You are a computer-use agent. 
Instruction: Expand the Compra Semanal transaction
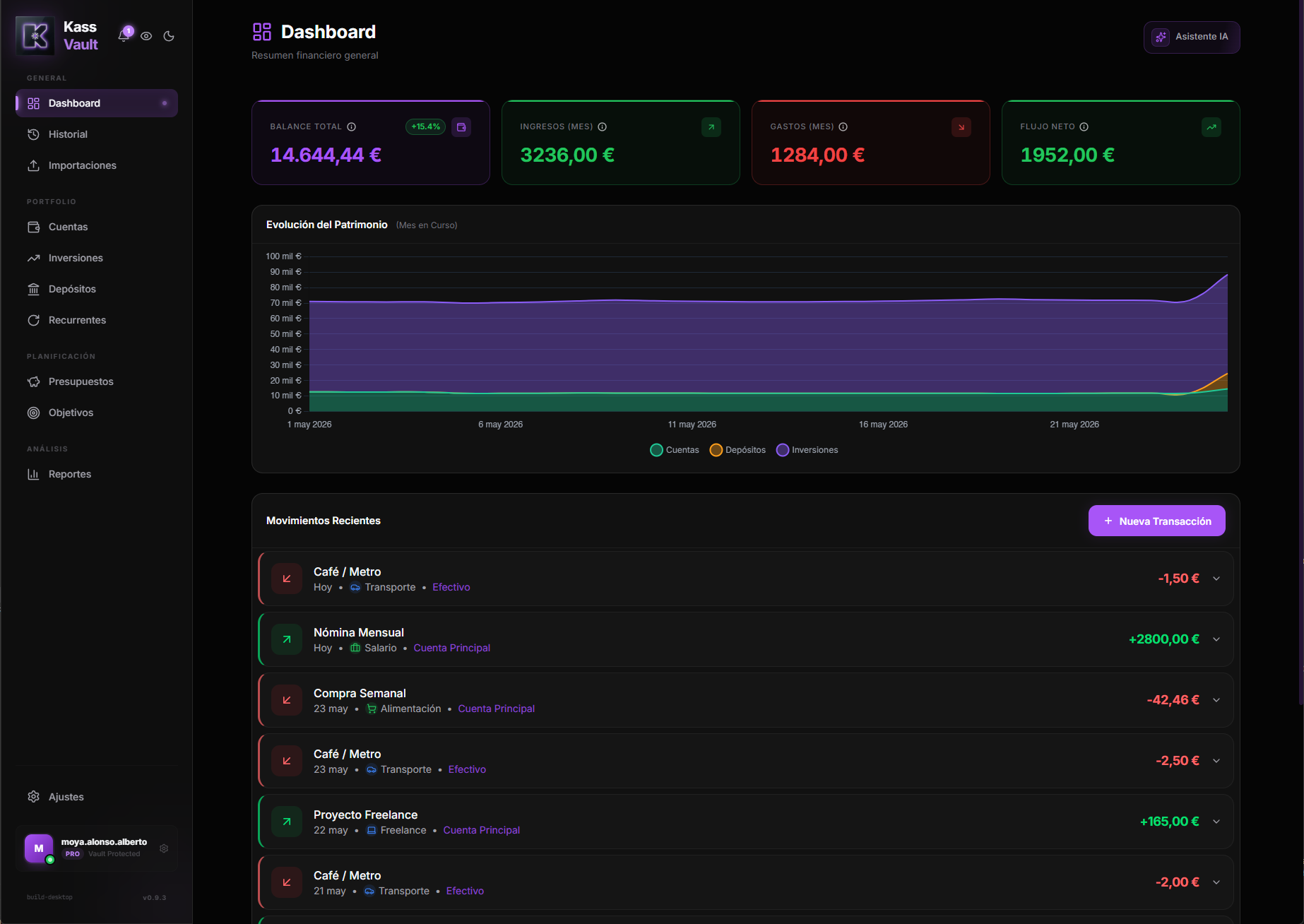[x=1216, y=700]
